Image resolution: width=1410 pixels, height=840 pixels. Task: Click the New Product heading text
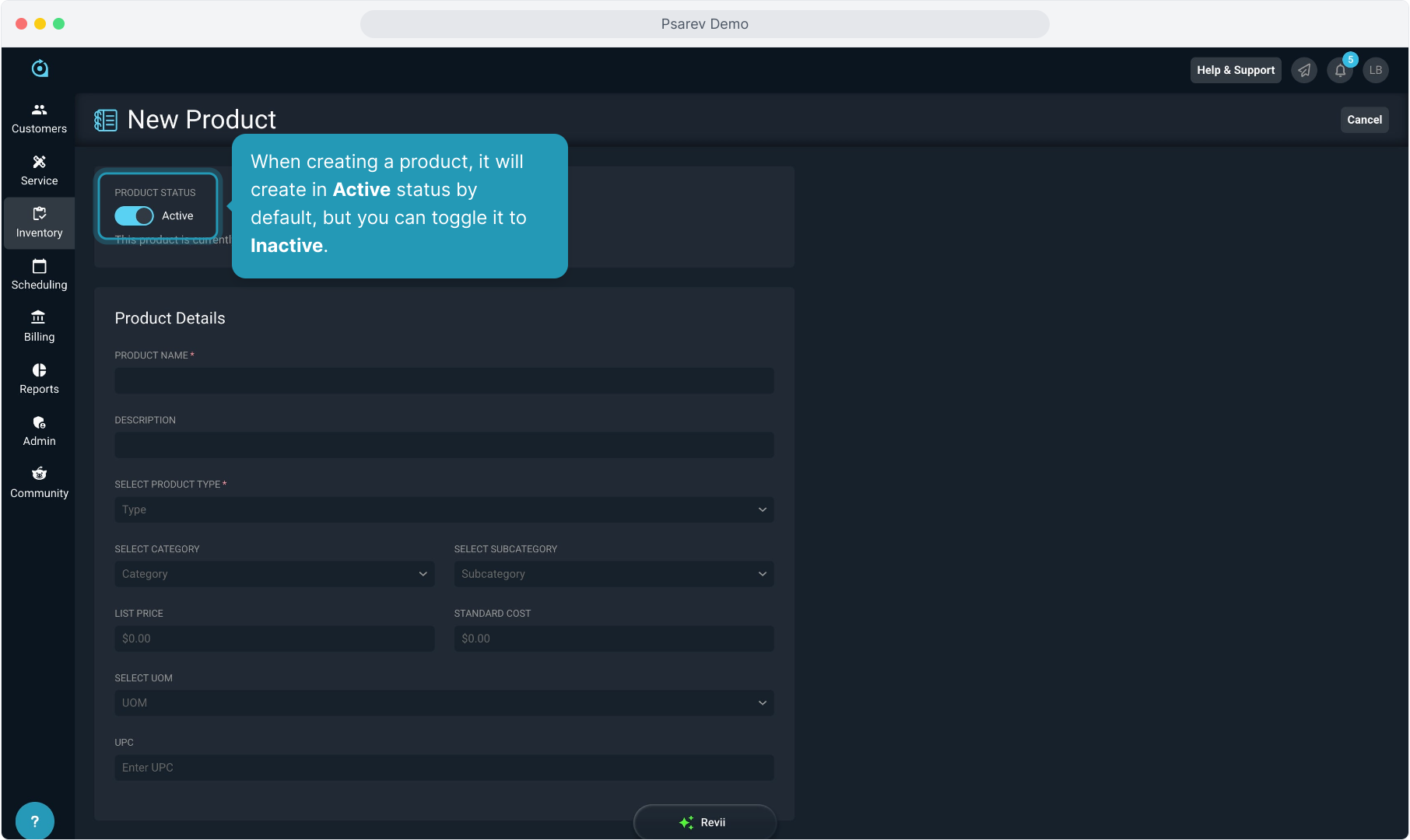click(x=202, y=120)
